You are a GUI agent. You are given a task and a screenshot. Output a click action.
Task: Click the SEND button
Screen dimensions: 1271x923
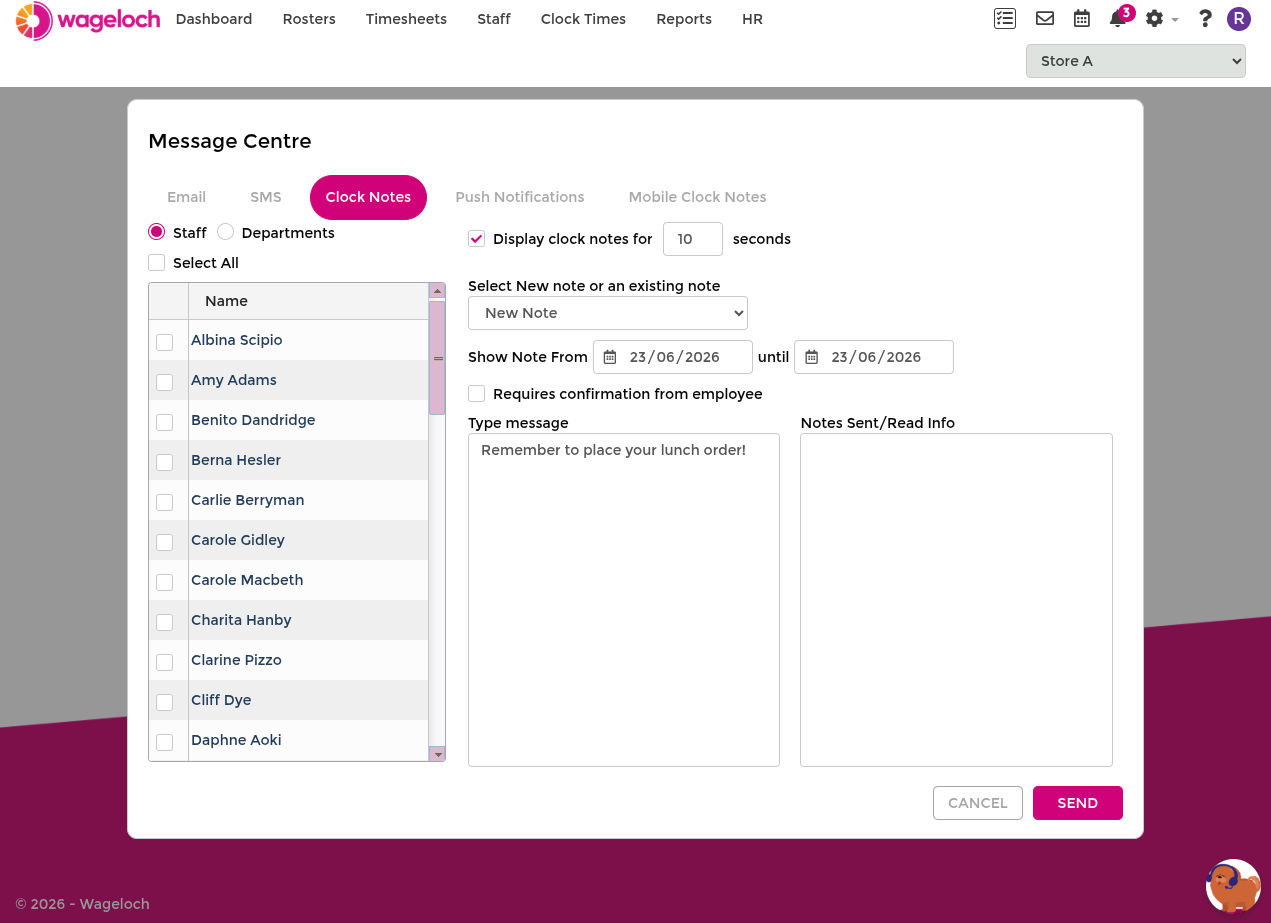click(x=1077, y=803)
